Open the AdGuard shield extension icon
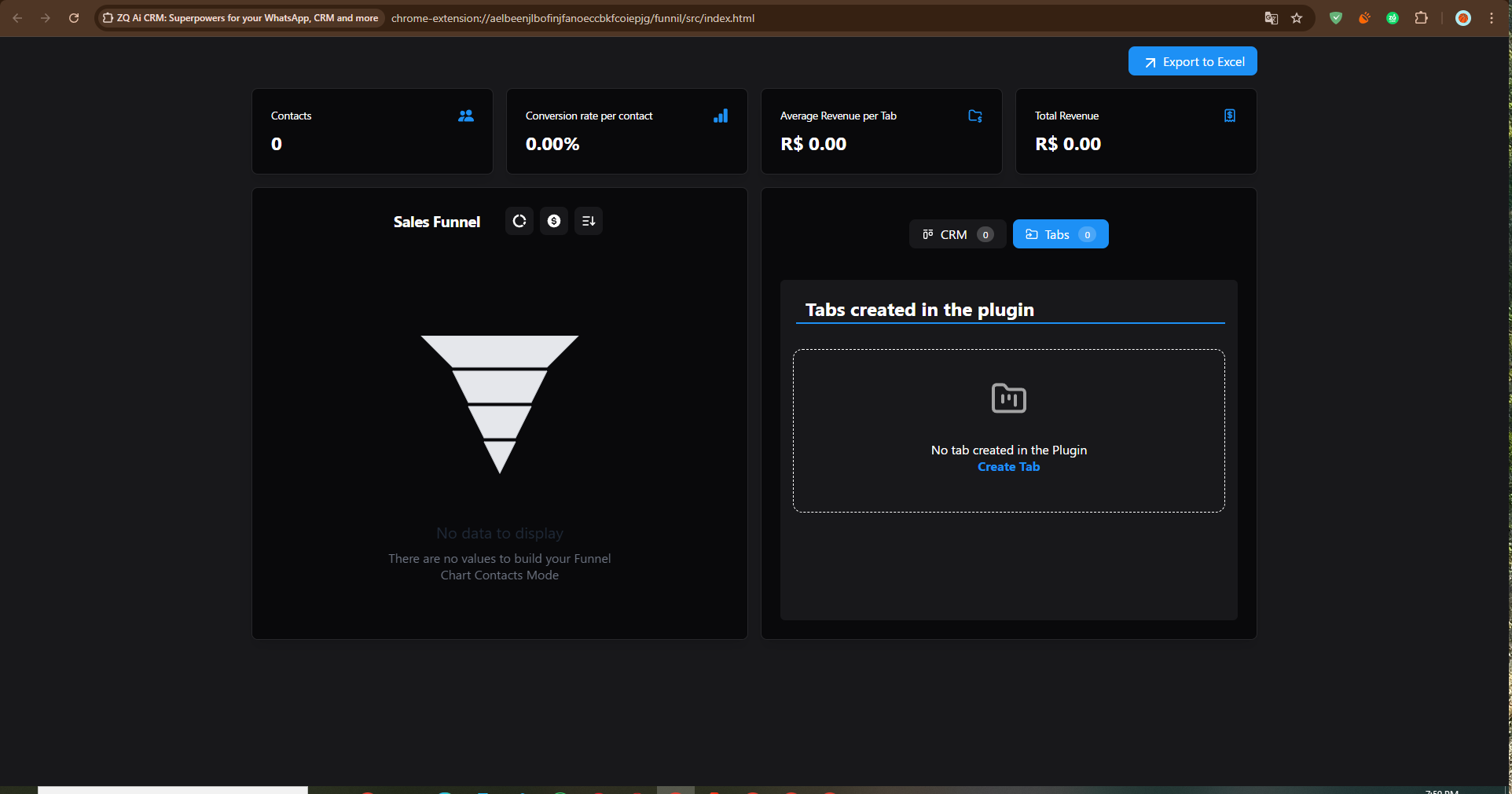The height and width of the screenshot is (794, 1512). 1335,17
